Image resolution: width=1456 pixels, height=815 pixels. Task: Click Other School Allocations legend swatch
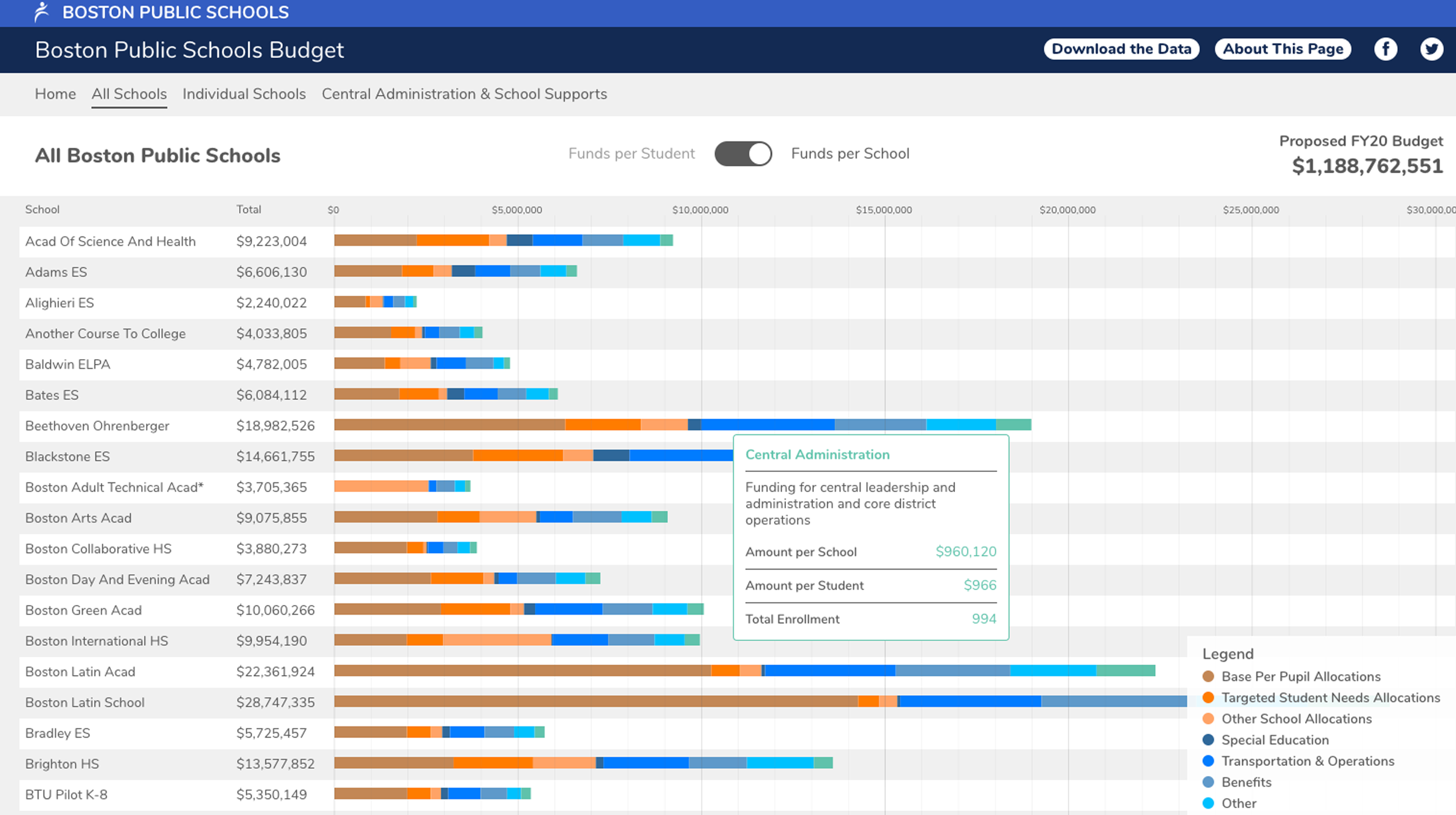[1208, 719]
